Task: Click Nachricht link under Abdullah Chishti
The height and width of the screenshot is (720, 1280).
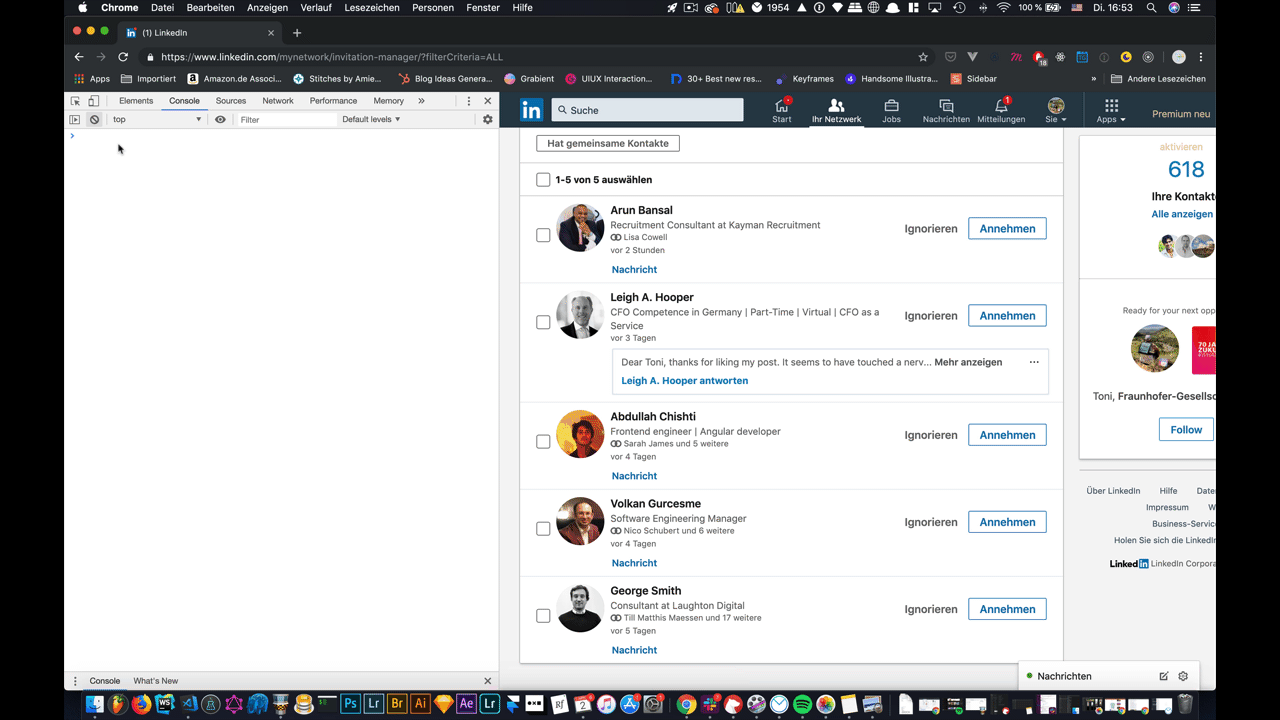Action: coord(634,476)
